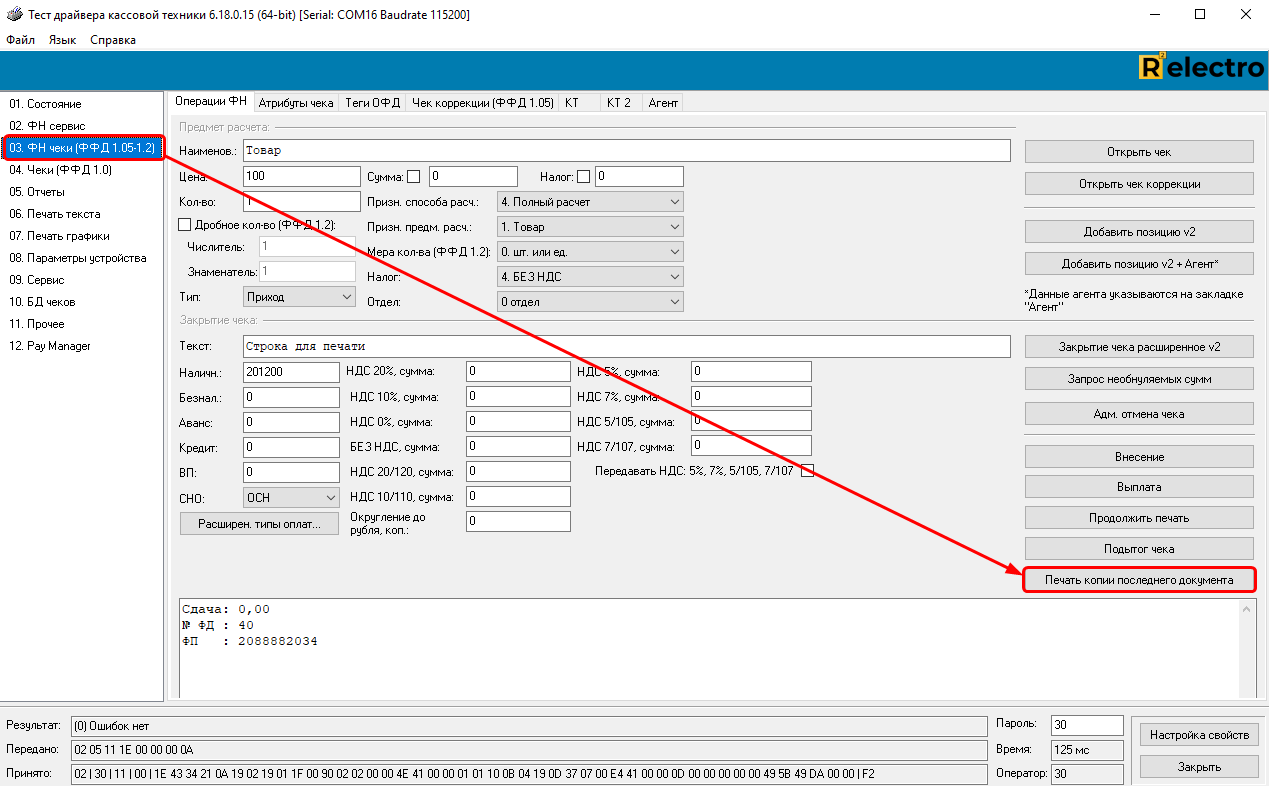
Task: Open the Справка menu
Action: 113,40
